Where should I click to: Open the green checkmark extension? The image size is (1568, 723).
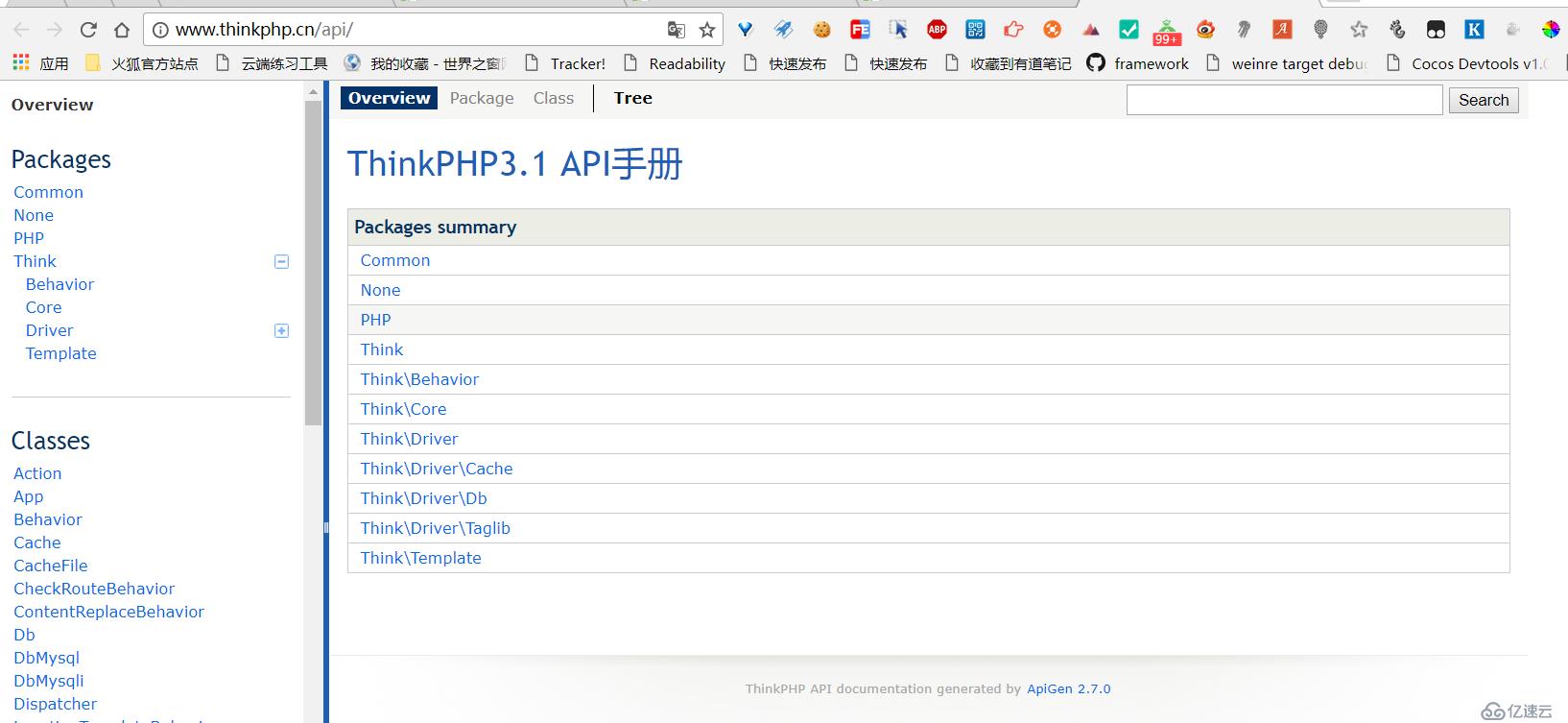coord(1129,30)
